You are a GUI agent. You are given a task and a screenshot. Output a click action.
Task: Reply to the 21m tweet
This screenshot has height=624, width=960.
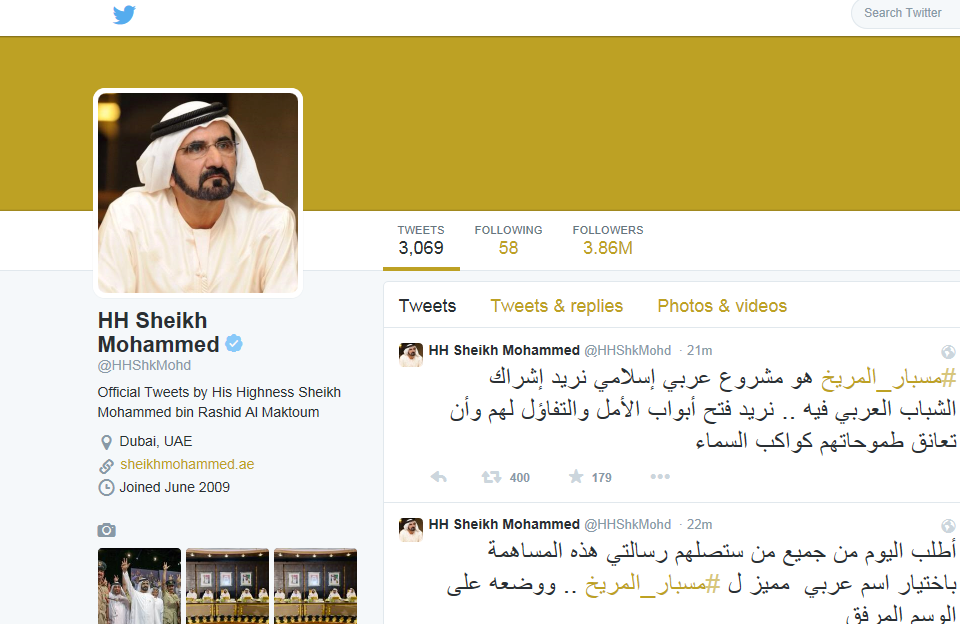[x=438, y=477]
